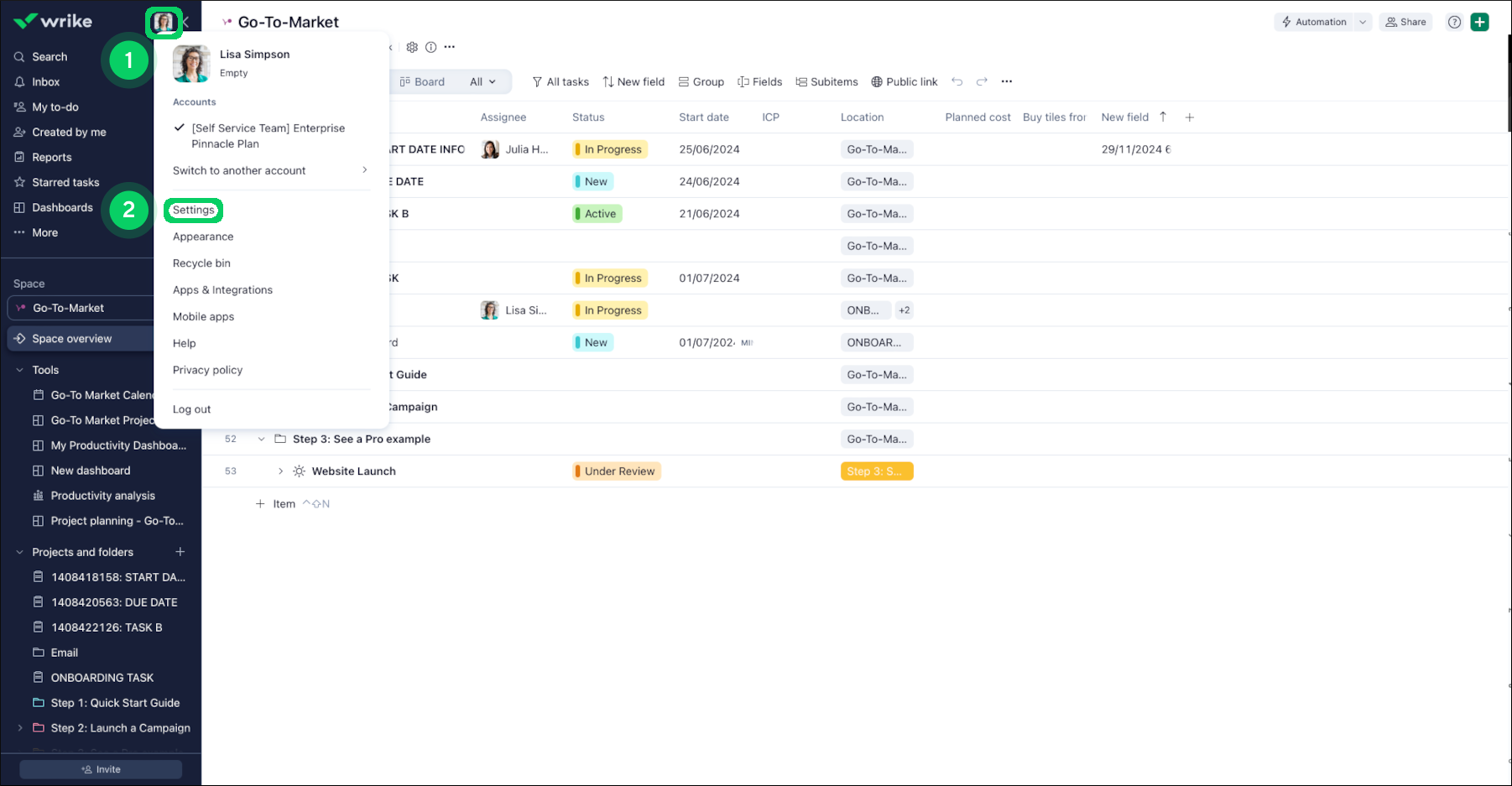The height and width of the screenshot is (786, 1512).
Task: Open Fields options
Action: [x=759, y=82]
